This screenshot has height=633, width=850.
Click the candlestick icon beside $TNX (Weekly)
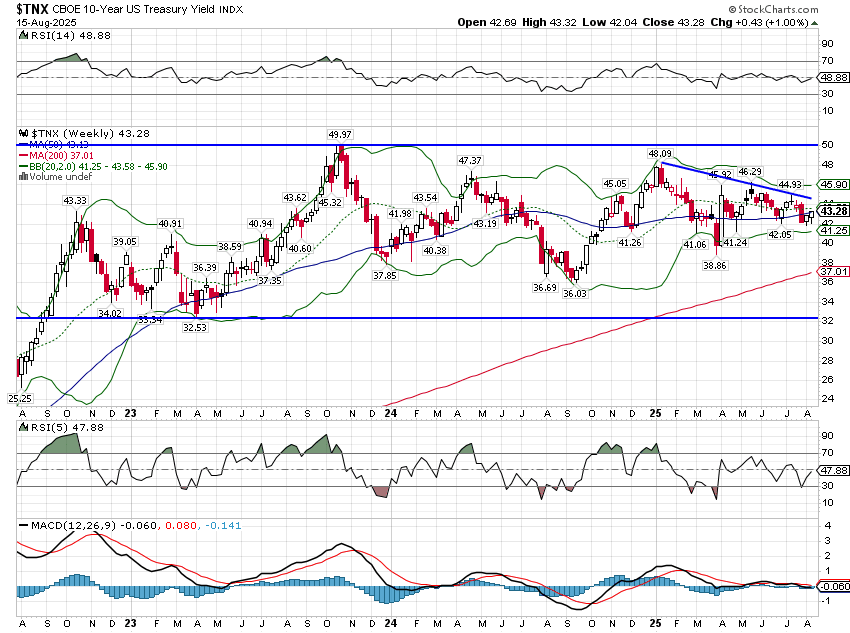[x=21, y=132]
